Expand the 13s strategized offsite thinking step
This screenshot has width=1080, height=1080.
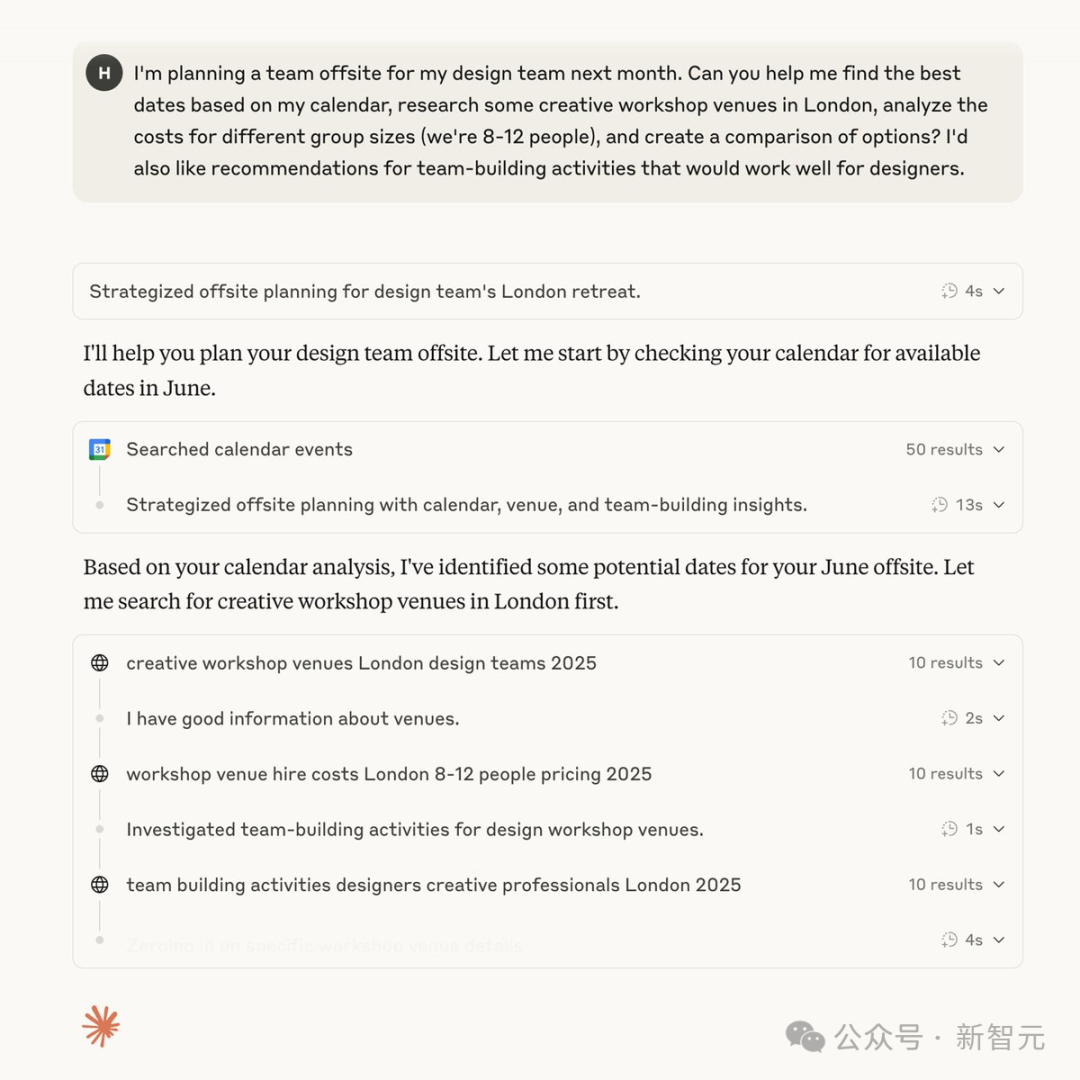(999, 505)
